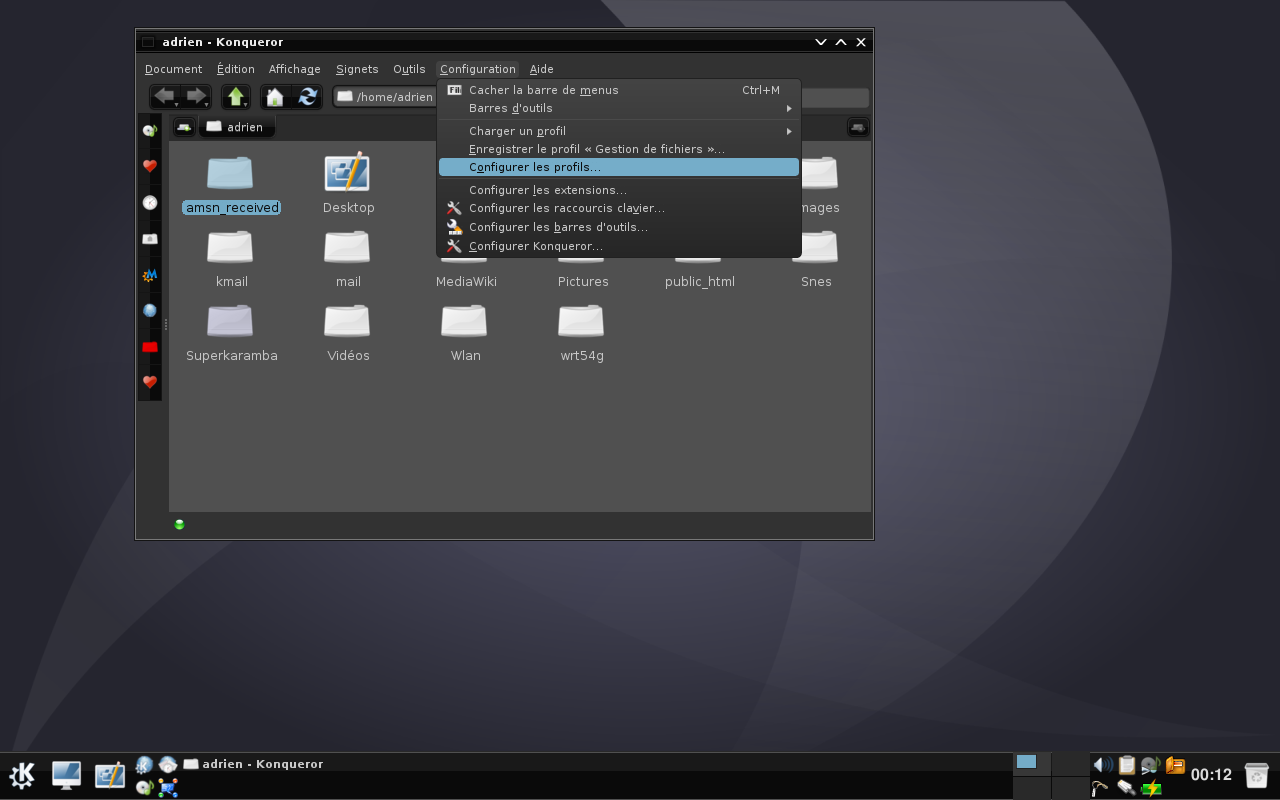Expand the Barres d'outils submenu
The image size is (1280, 800).
pos(619,108)
